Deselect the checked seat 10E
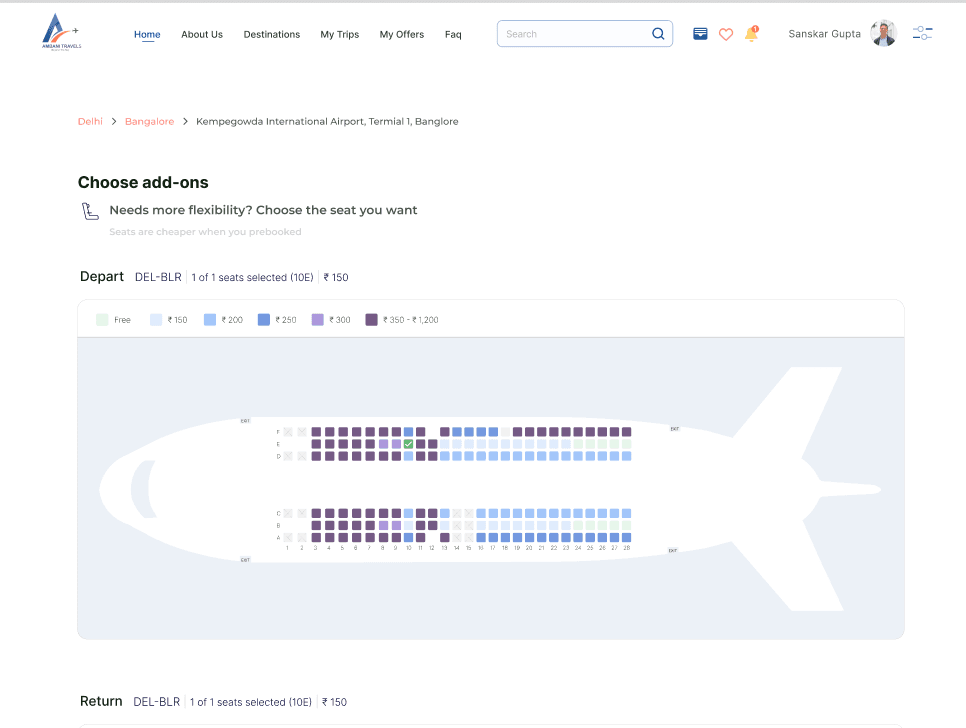This screenshot has width=966, height=728. tap(409, 443)
